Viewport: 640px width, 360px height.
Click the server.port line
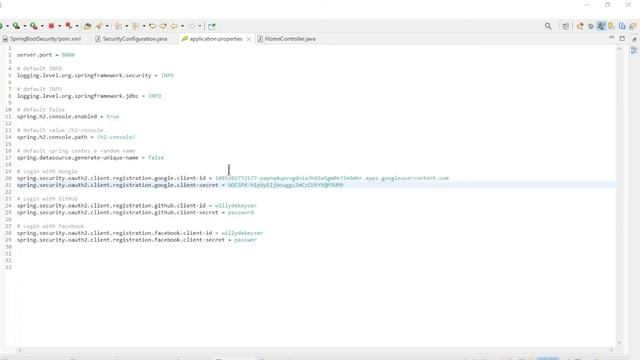(46, 55)
